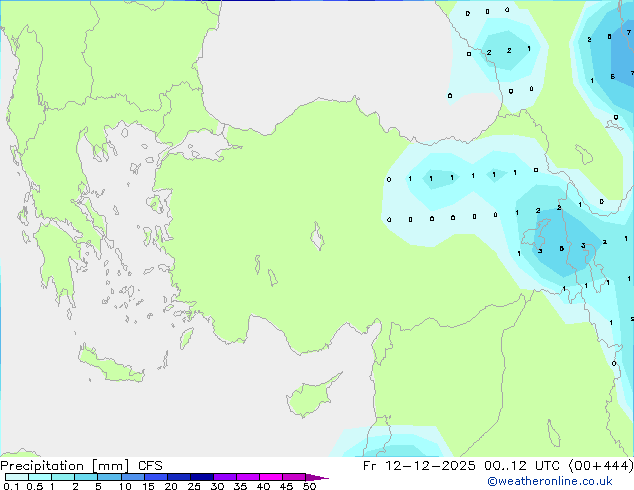
Task: Pick the 10–15 mm legend swatch
Action: point(133,477)
